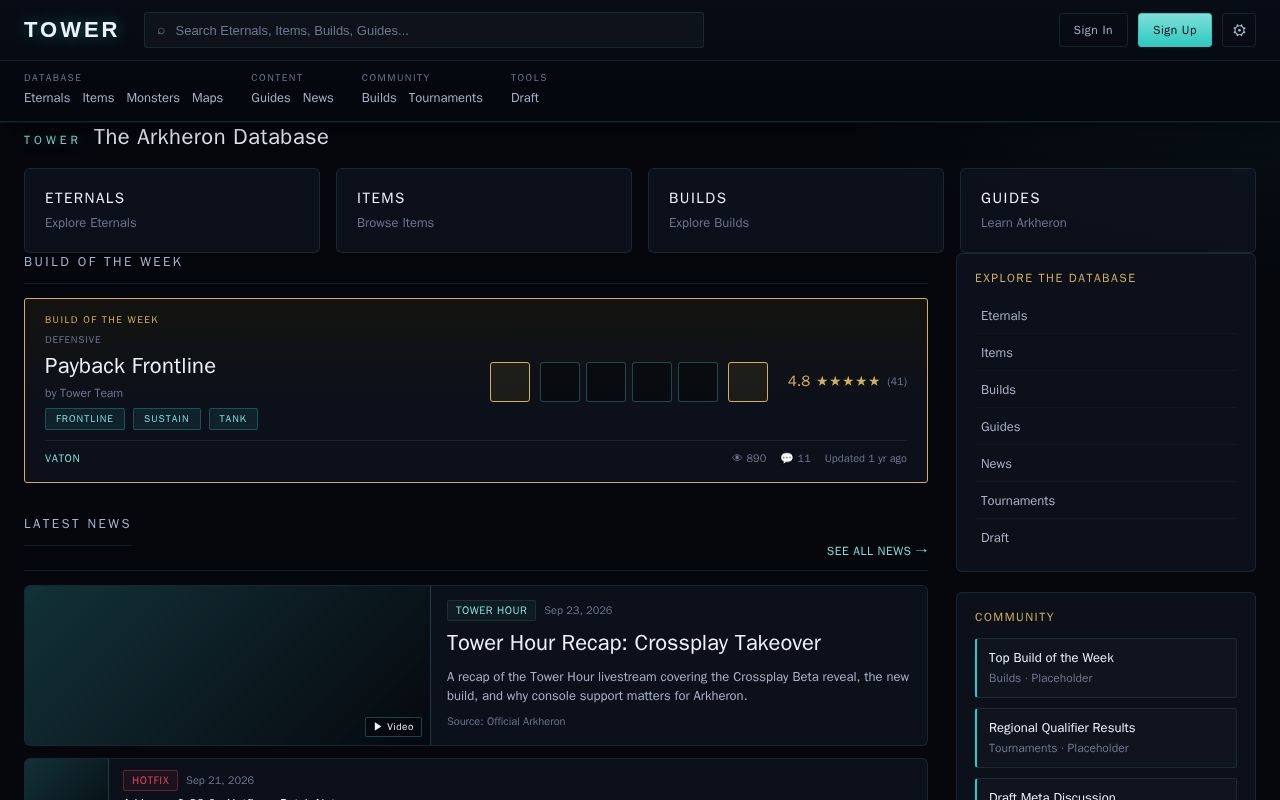
Task: Select the TANK tag
Action: click(x=233, y=419)
